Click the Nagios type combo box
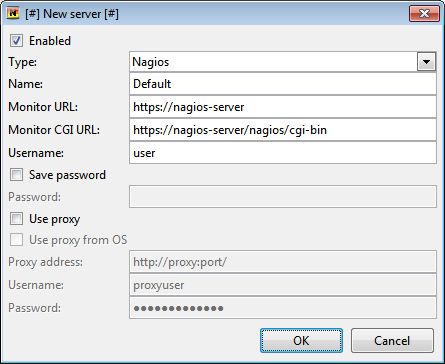 click(x=283, y=62)
